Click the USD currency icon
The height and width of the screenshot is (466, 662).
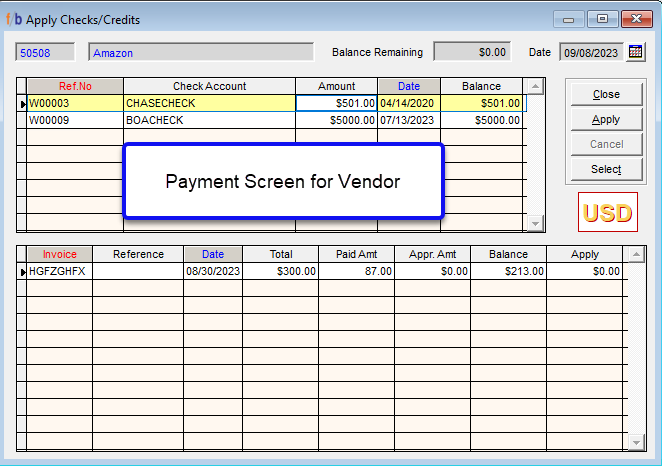(607, 213)
